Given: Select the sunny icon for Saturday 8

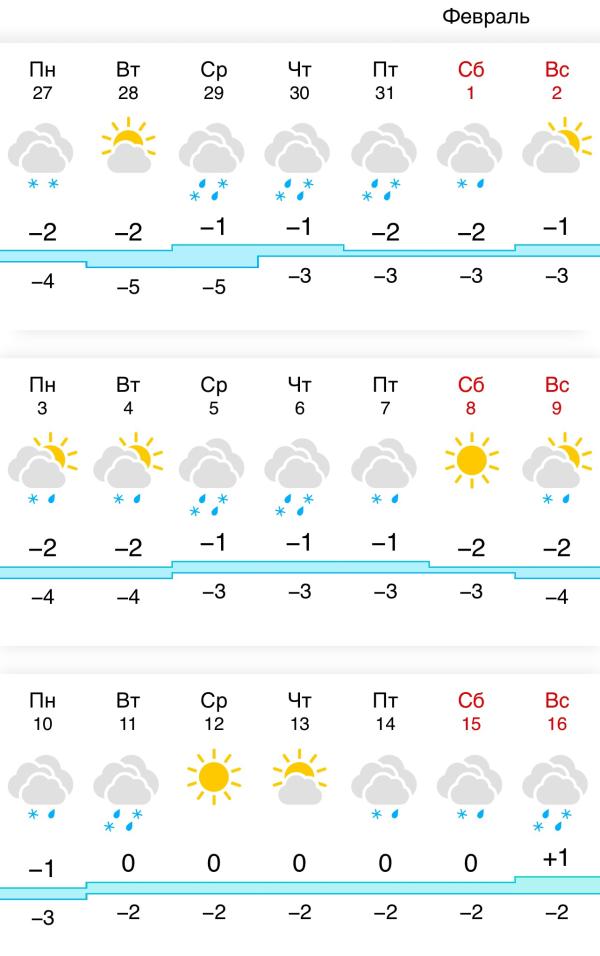Looking at the screenshot, I should [x=471, y=460].
